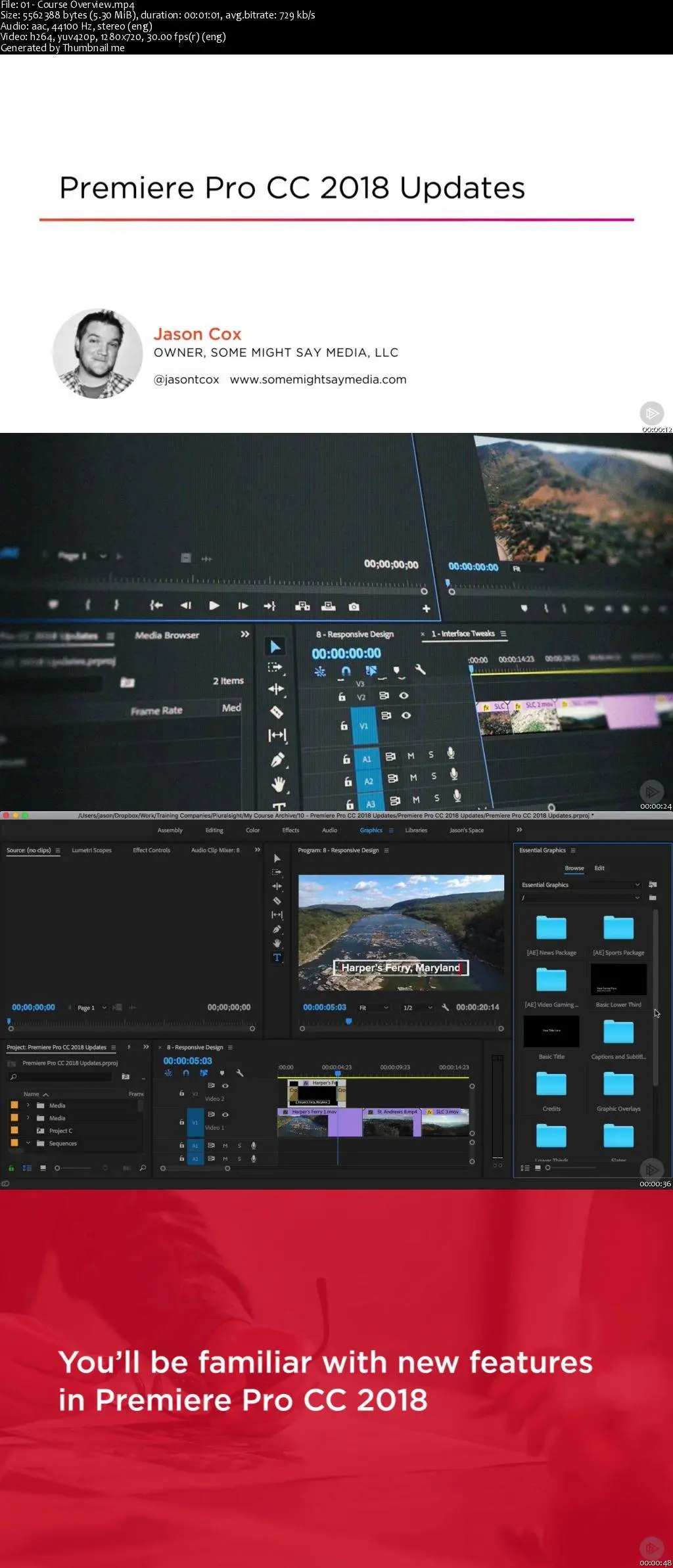This screenshot has height=1568, width=673.
Task: Choose the Slip tool in the full-interface frame
Action: (x=277, y=915)
